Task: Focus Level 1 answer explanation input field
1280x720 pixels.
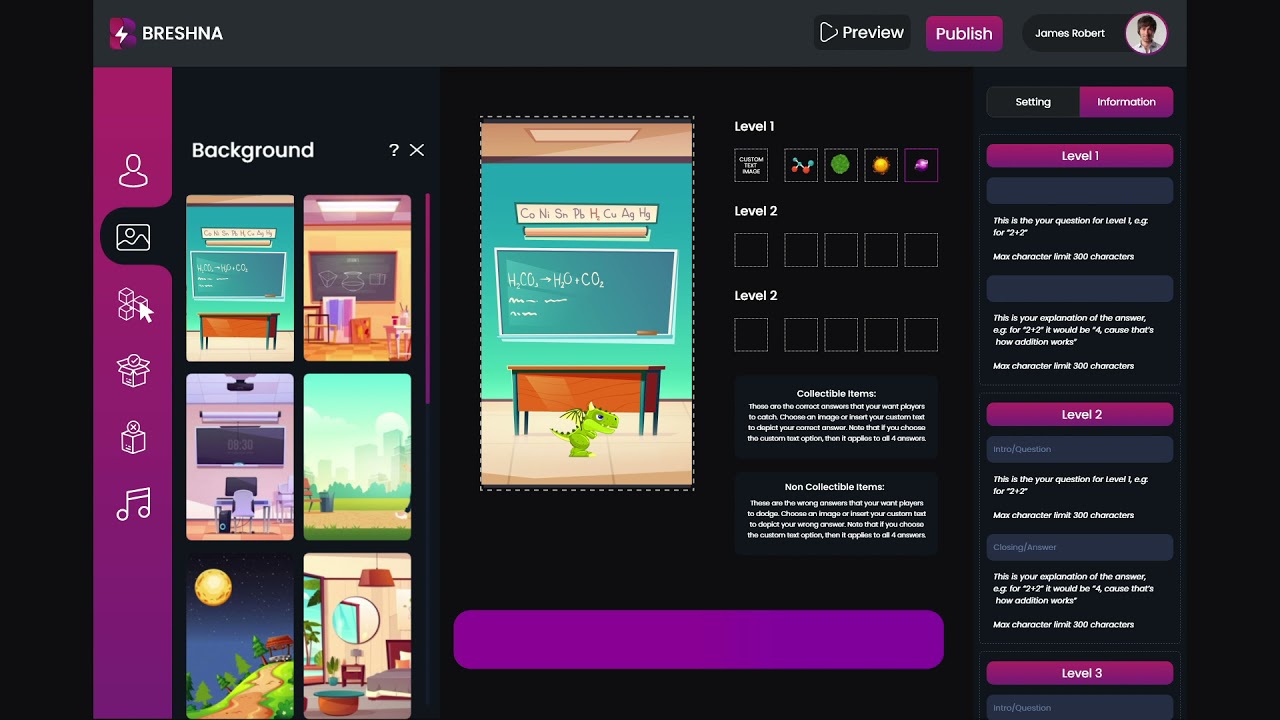Action: coord(1080,289)
